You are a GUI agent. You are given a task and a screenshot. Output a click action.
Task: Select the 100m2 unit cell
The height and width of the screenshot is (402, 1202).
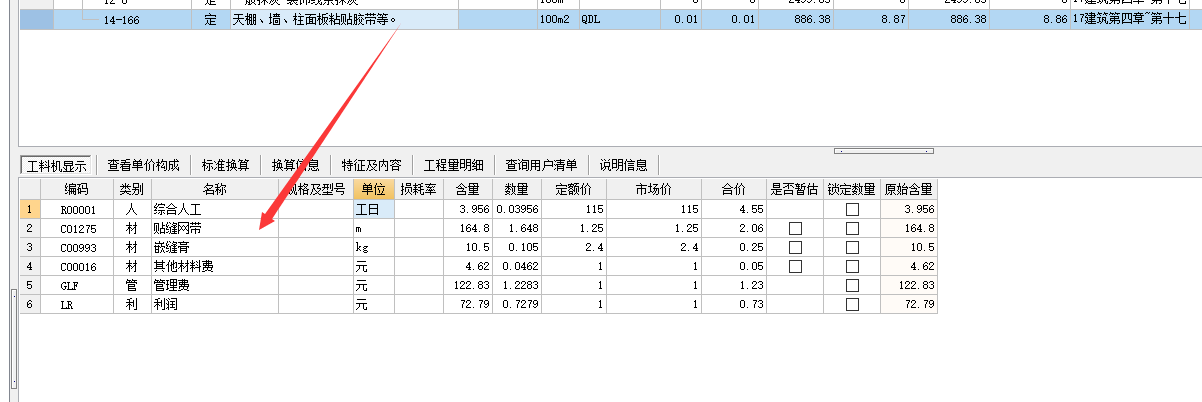click(x=557, y=19)
